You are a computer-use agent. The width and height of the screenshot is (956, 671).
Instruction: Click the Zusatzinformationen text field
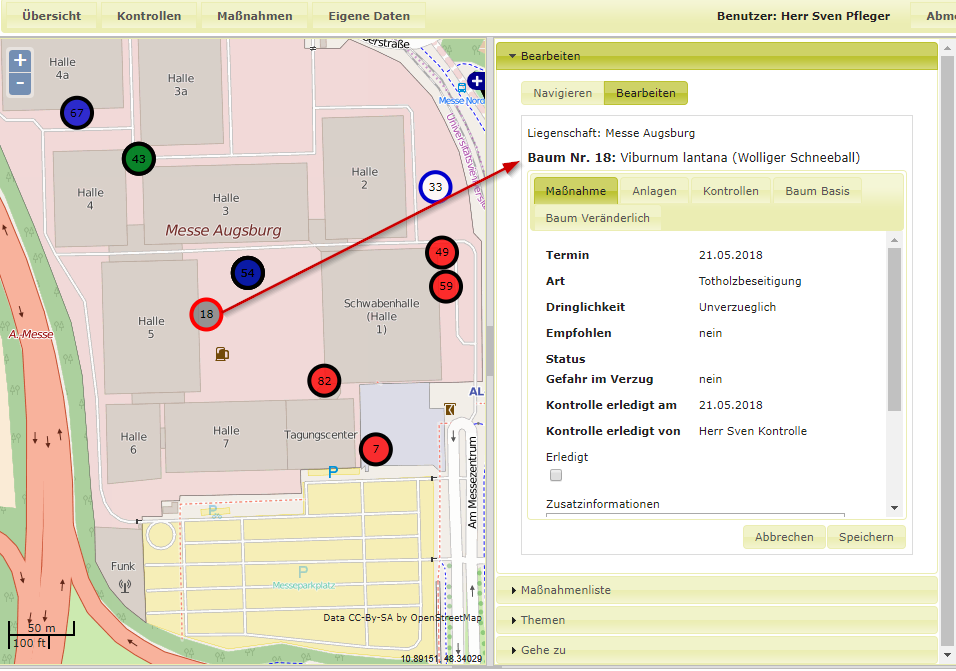pos(695,517)
